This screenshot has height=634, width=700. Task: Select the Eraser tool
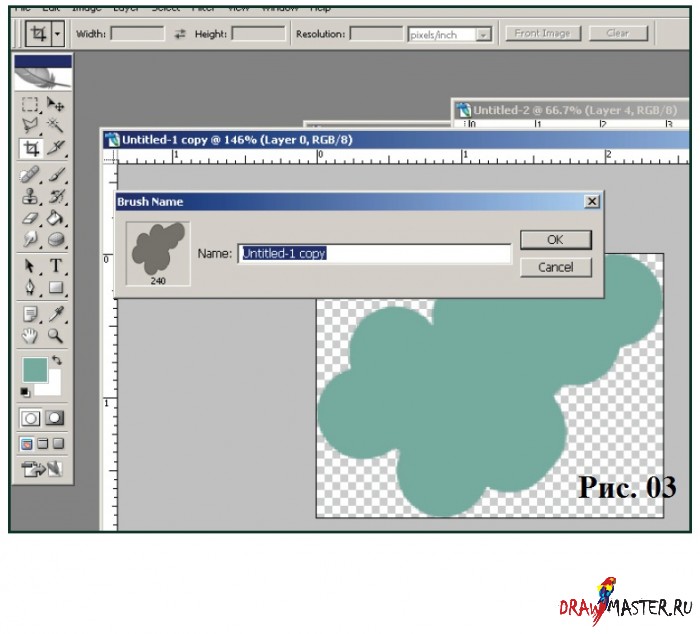[30, 218]
